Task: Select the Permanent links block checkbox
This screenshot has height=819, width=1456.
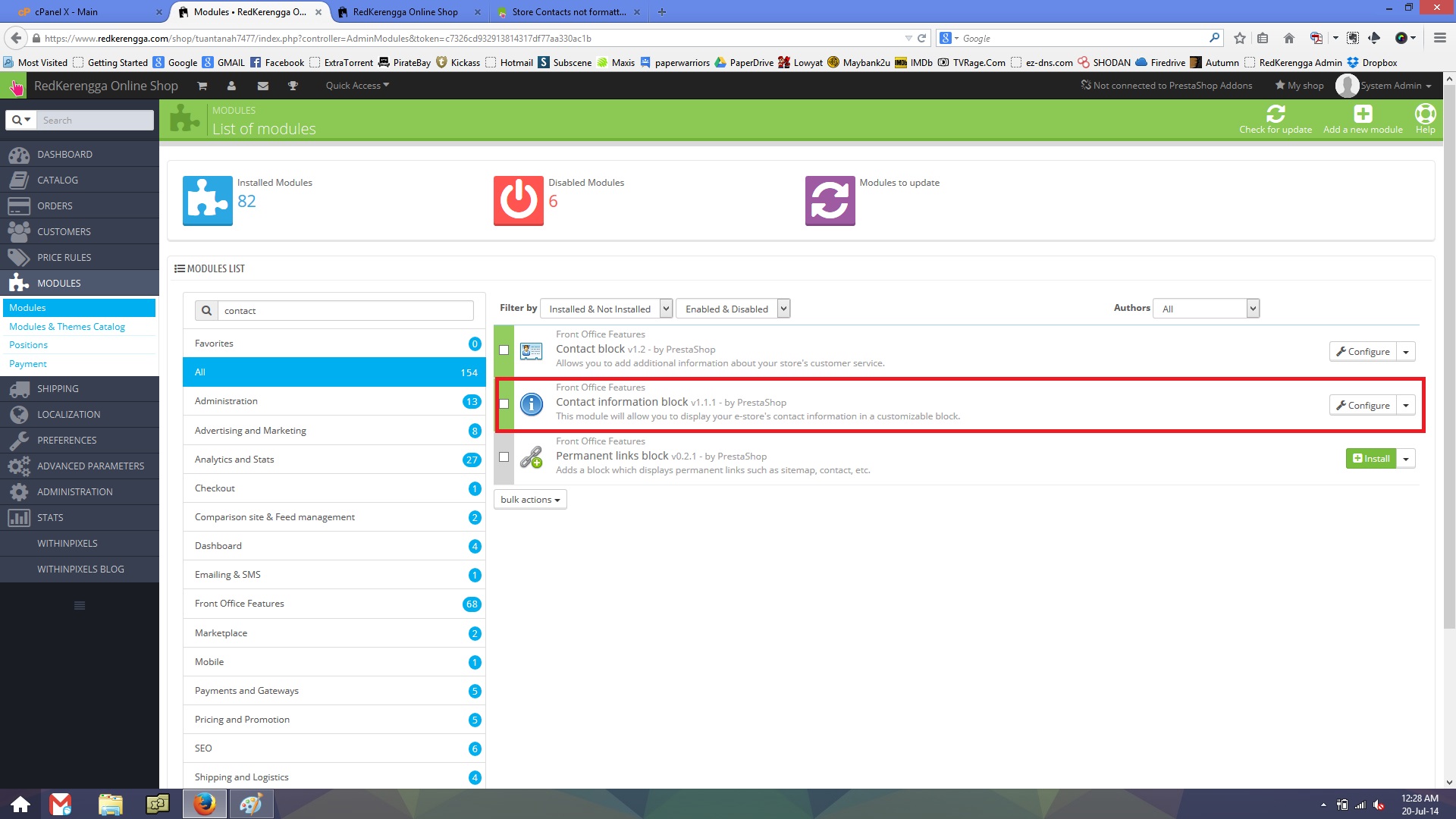Action: [x=504, y=457]
